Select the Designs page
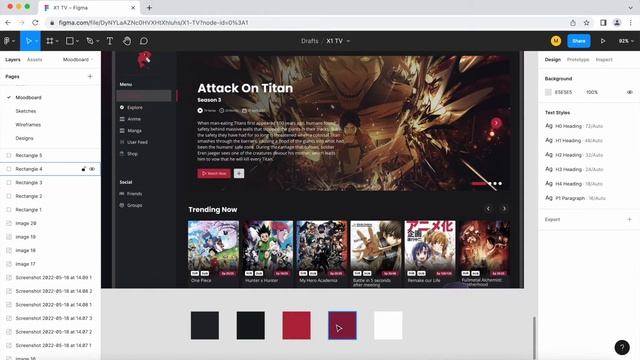 [24, 138]
